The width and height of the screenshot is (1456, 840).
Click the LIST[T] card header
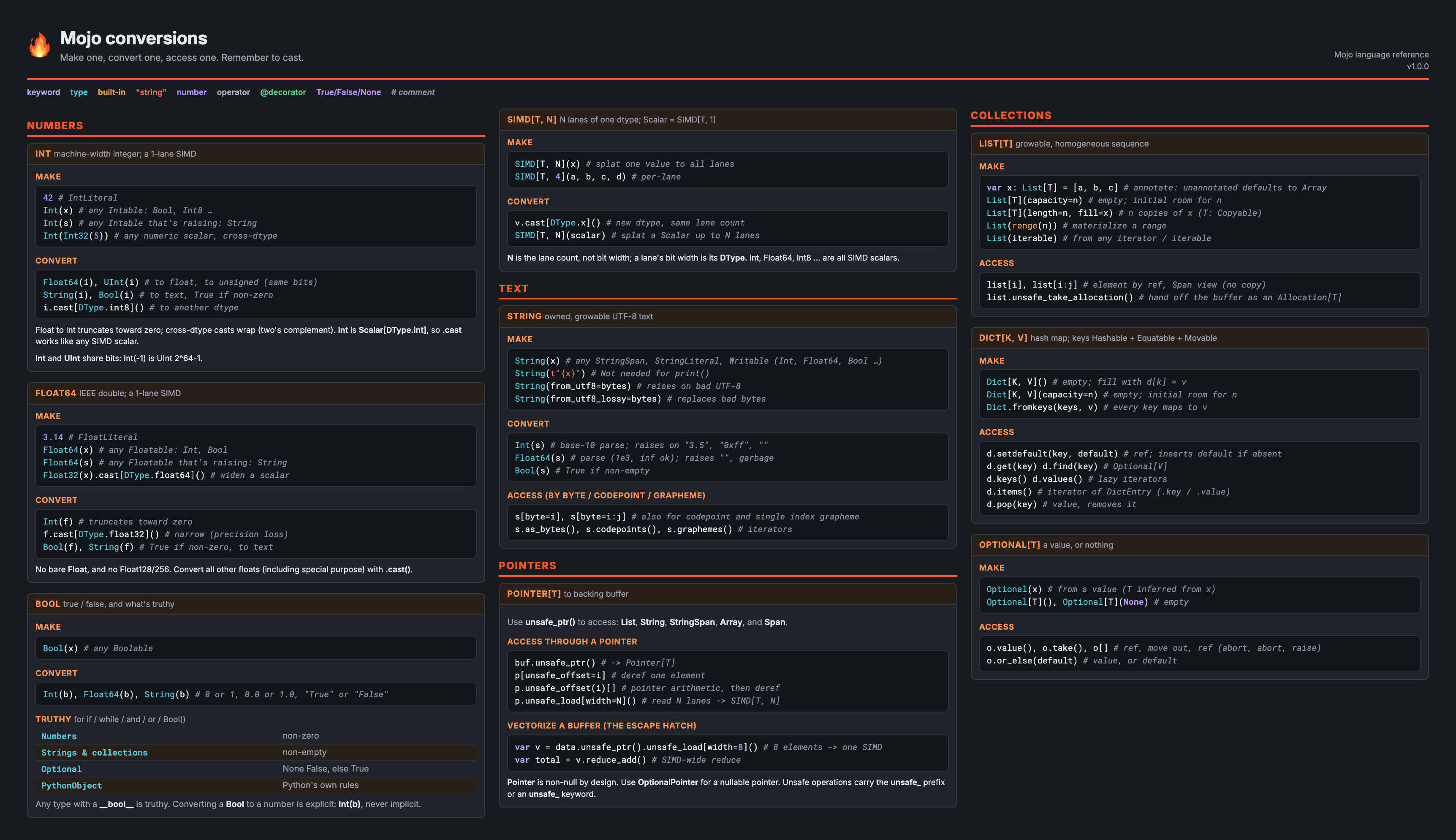1199,144
